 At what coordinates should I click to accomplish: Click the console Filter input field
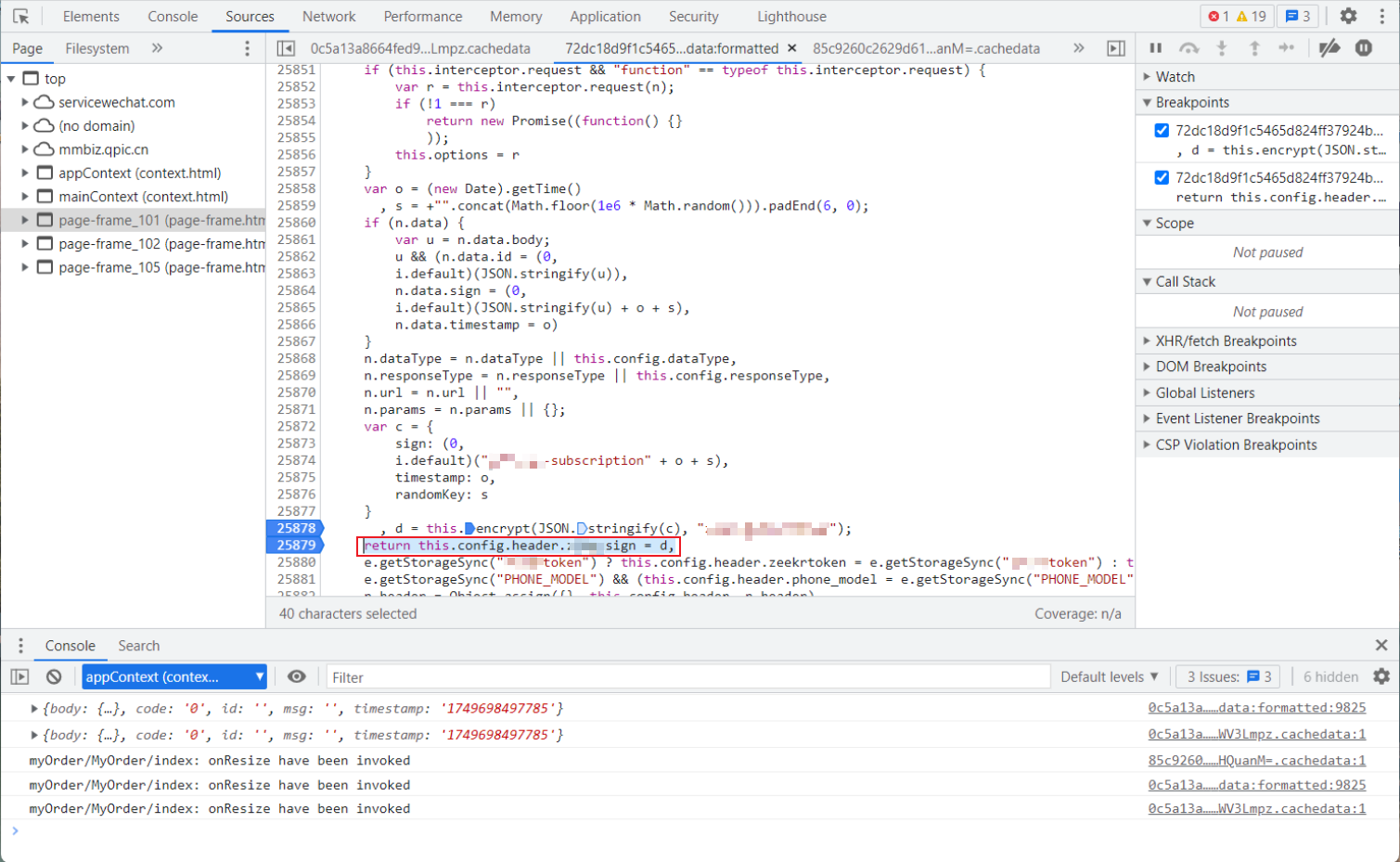point(687,677)
